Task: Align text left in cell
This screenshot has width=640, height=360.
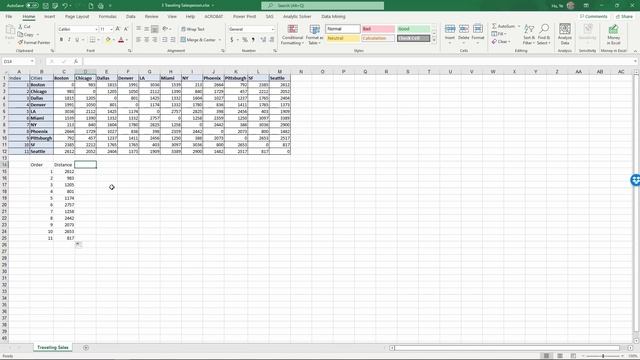Action: [x=138, y=40]
